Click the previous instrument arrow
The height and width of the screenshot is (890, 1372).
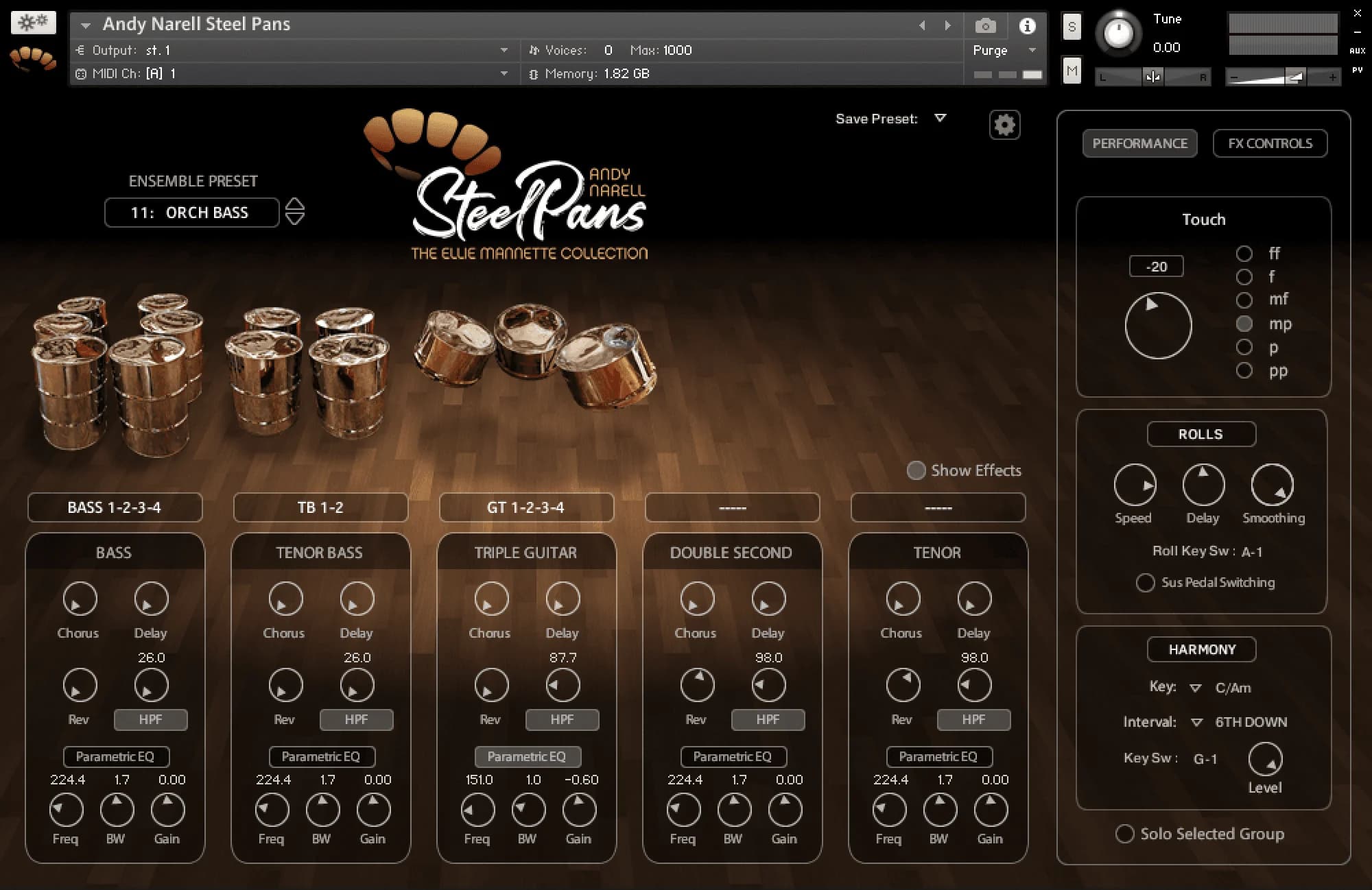click(922, 26)
